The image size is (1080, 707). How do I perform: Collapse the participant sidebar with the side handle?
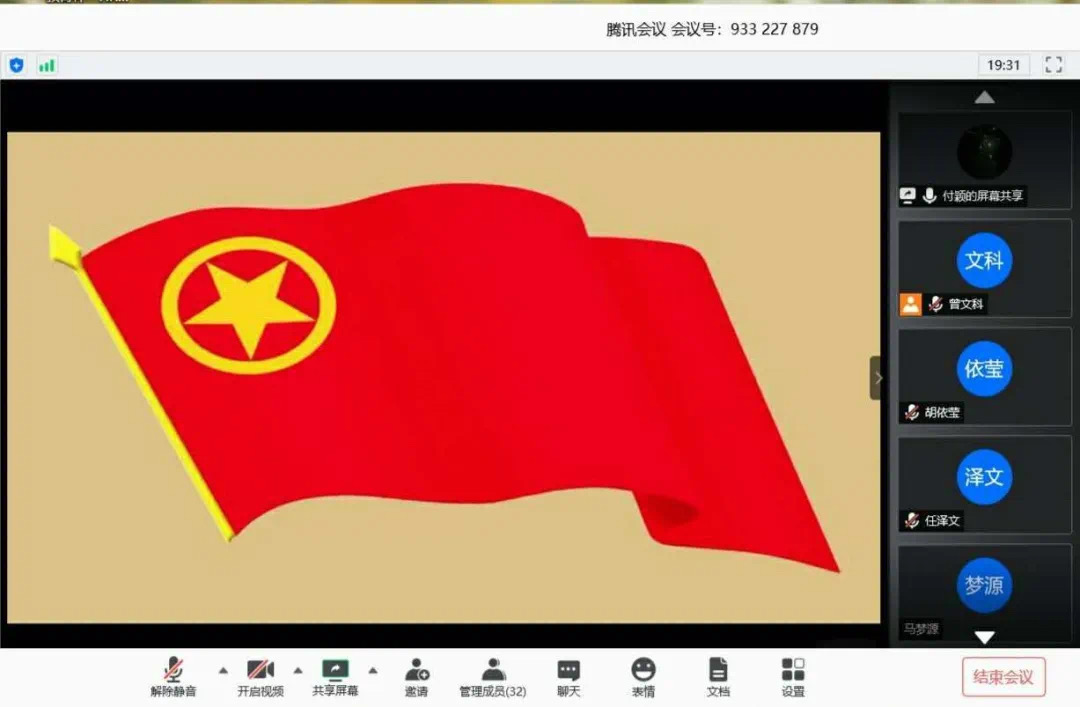pos(876,378)
